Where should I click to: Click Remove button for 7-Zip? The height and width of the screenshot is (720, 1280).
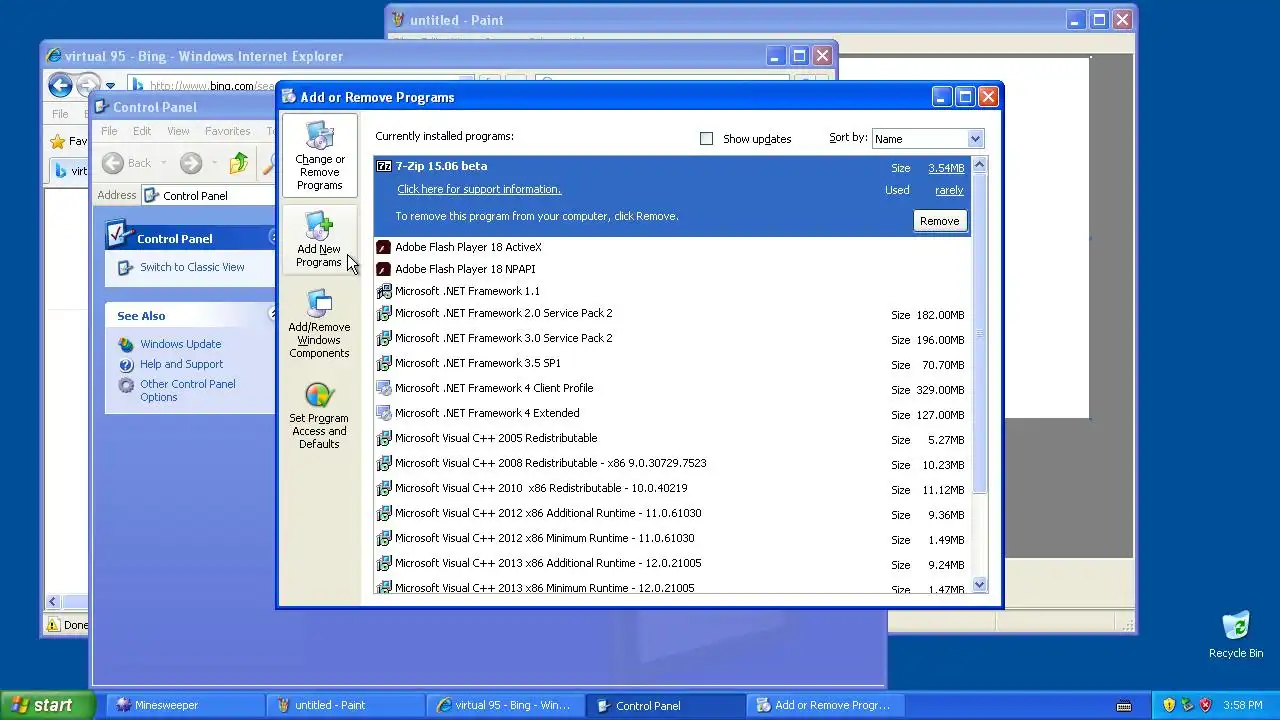pos(939,221)
